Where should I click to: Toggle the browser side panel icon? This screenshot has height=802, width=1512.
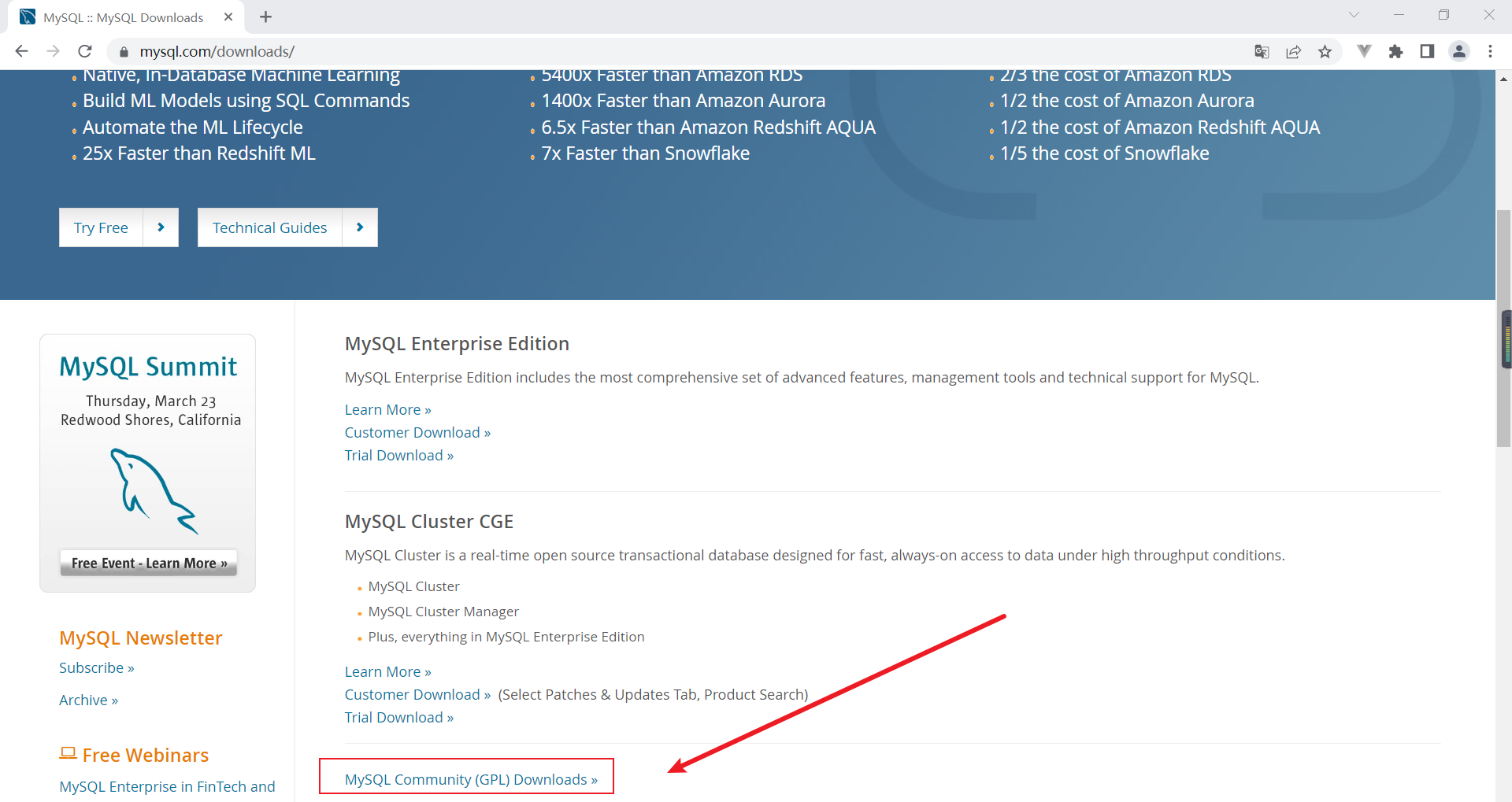pyautogui.click(x=1427, y=51)
